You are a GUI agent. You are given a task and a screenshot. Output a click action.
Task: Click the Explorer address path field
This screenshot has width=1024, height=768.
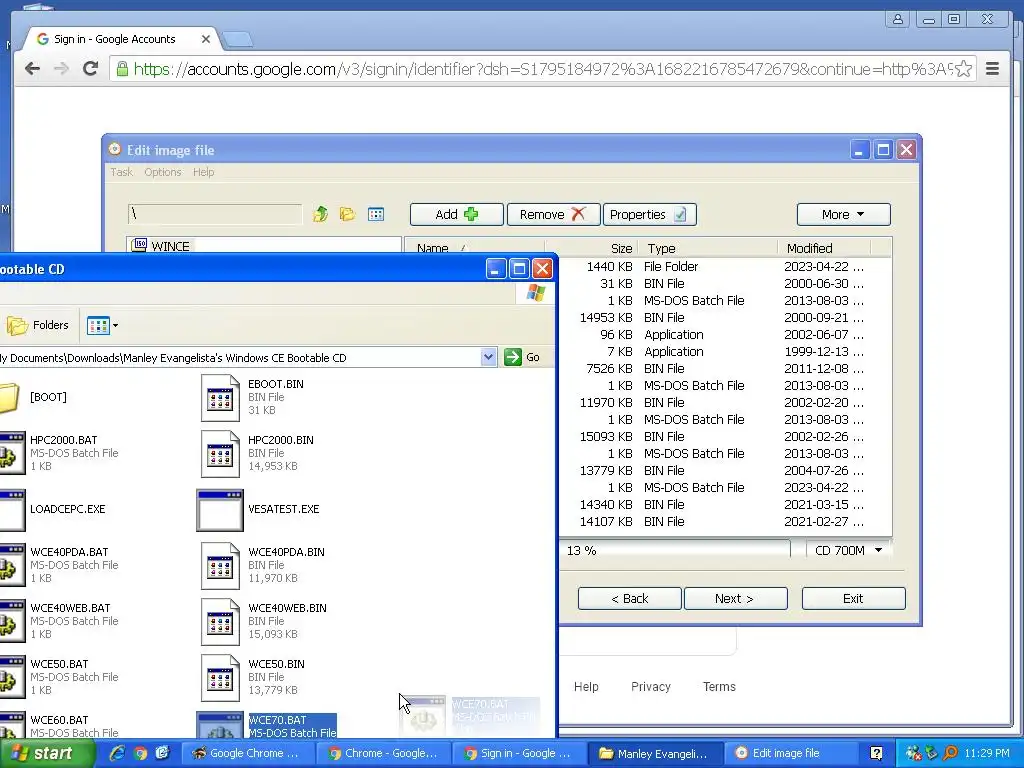(x=239, y=357)
